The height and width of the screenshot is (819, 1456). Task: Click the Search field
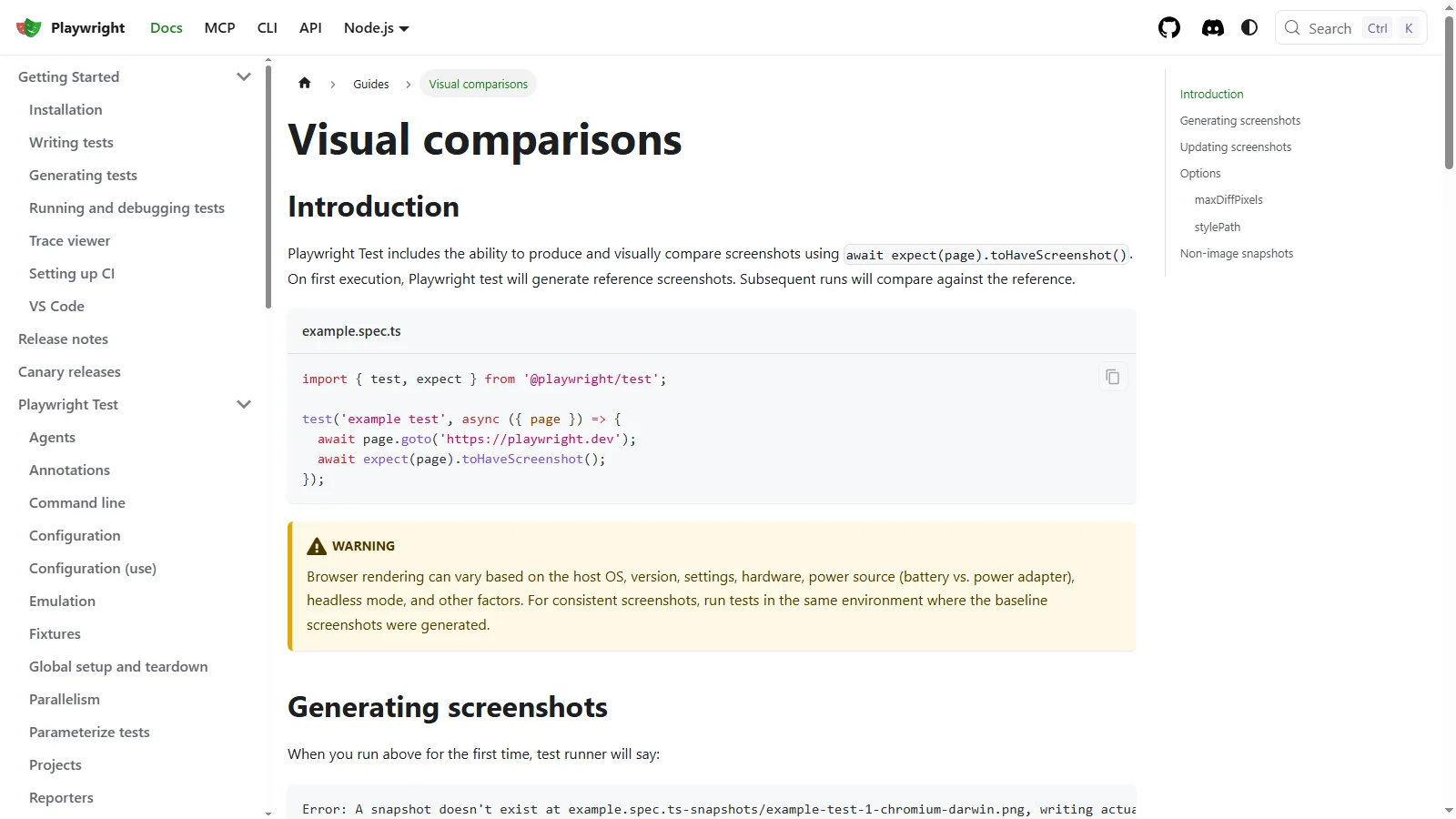point(1351,28)
